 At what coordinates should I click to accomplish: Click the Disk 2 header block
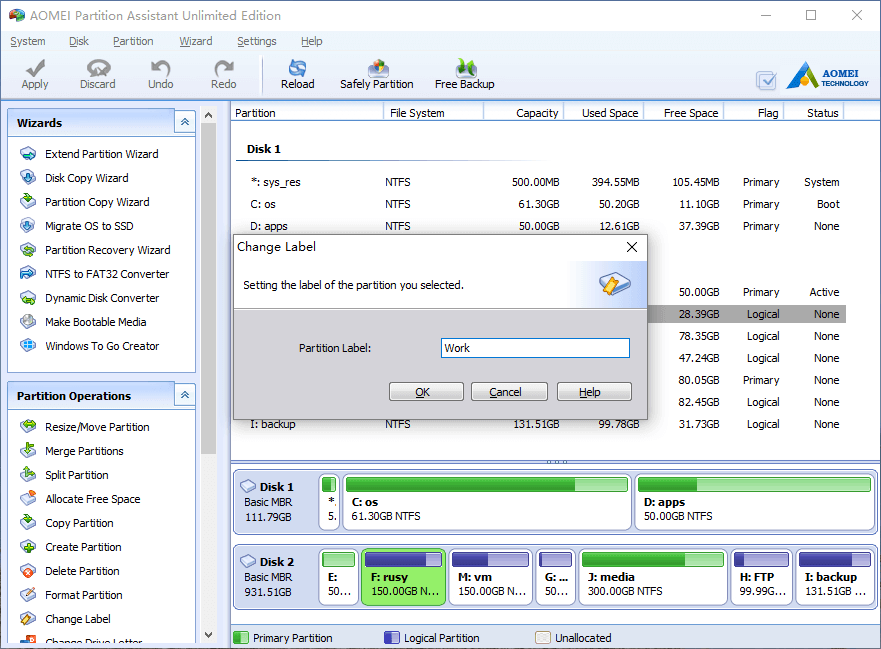(x=276, y=577)
